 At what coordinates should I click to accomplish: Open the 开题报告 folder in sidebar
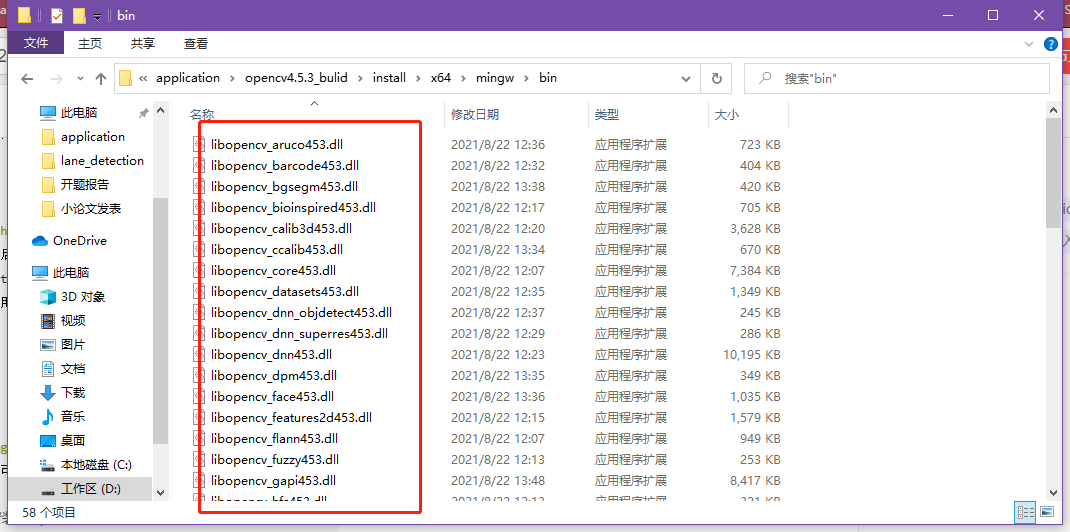(85, 184)
